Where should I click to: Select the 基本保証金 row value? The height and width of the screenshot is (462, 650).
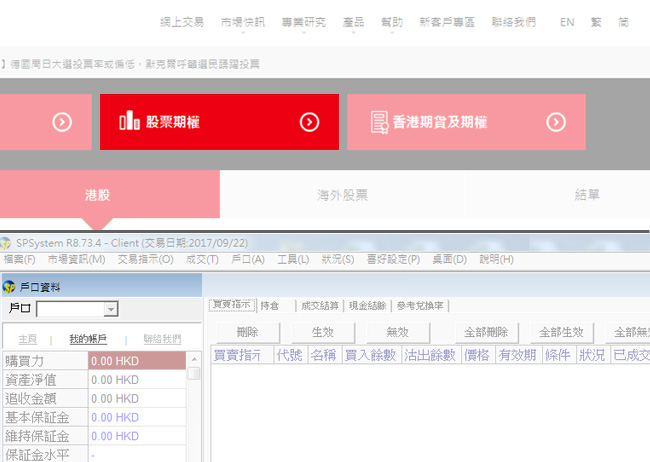137,417
